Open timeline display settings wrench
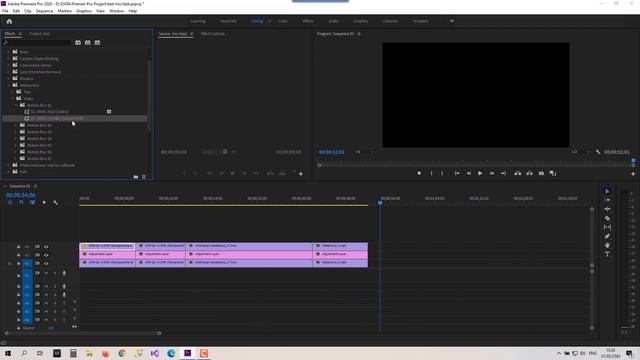The width and height of the screenshot is (640, 360). (x=55, y=202)
